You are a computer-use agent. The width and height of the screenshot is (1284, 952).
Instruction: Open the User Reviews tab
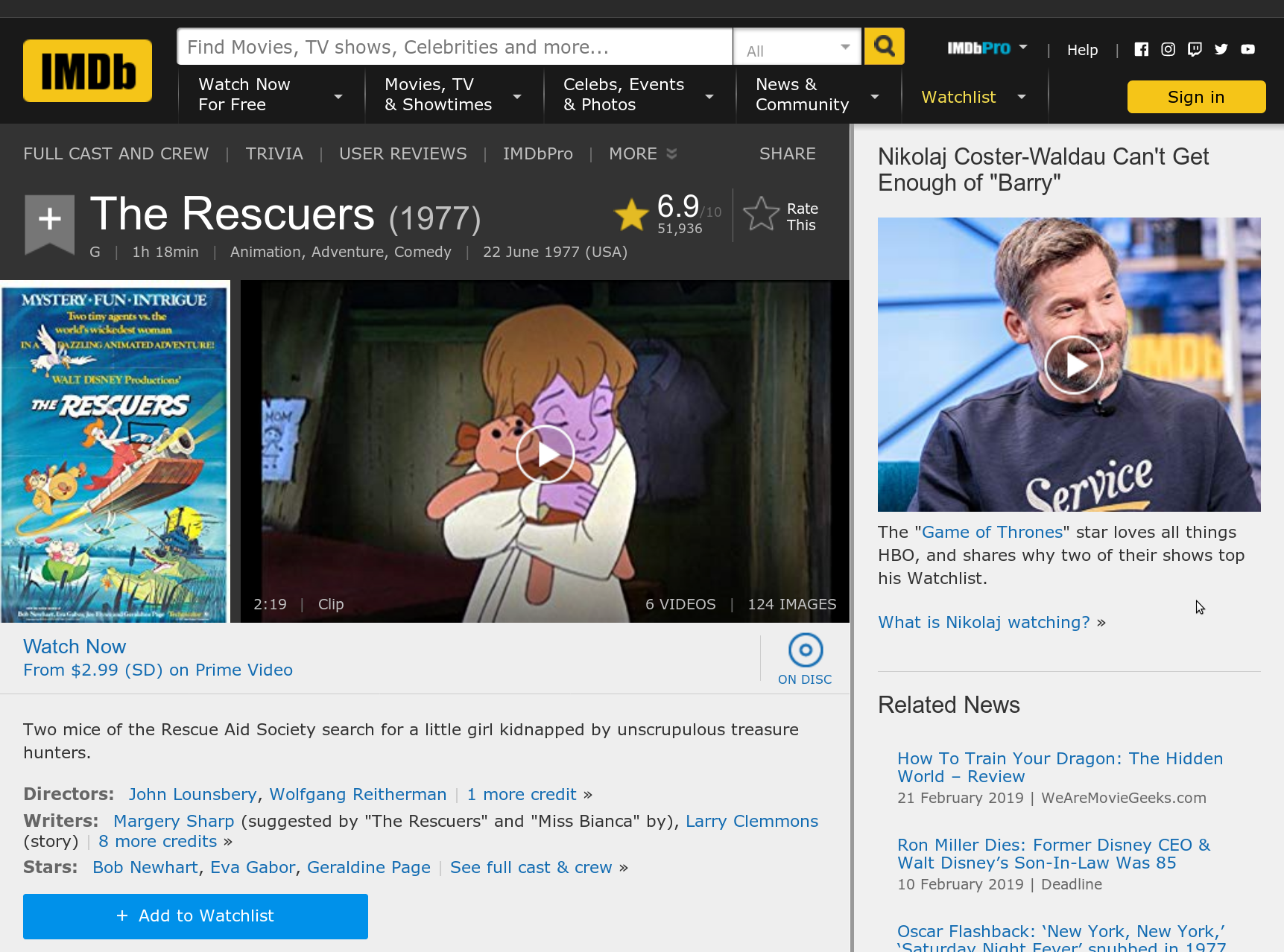[x=402, y=153]
